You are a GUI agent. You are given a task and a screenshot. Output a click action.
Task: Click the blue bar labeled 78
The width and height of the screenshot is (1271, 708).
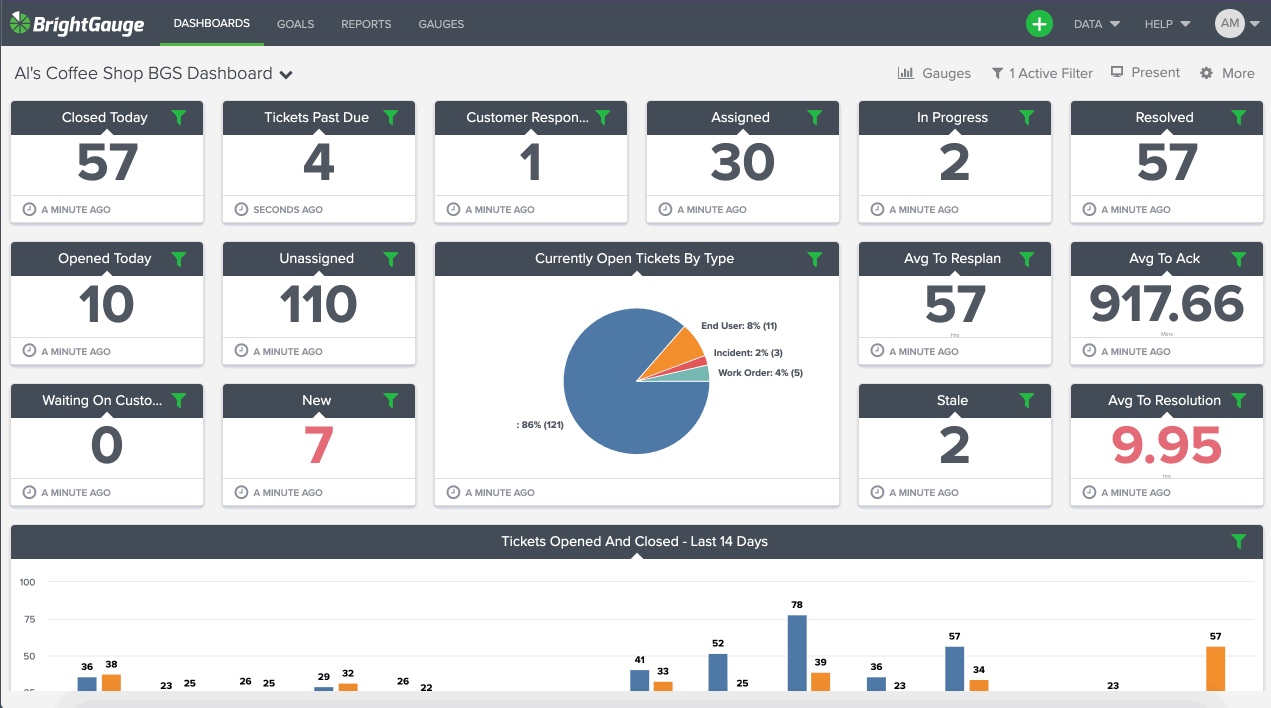[797, 652]
